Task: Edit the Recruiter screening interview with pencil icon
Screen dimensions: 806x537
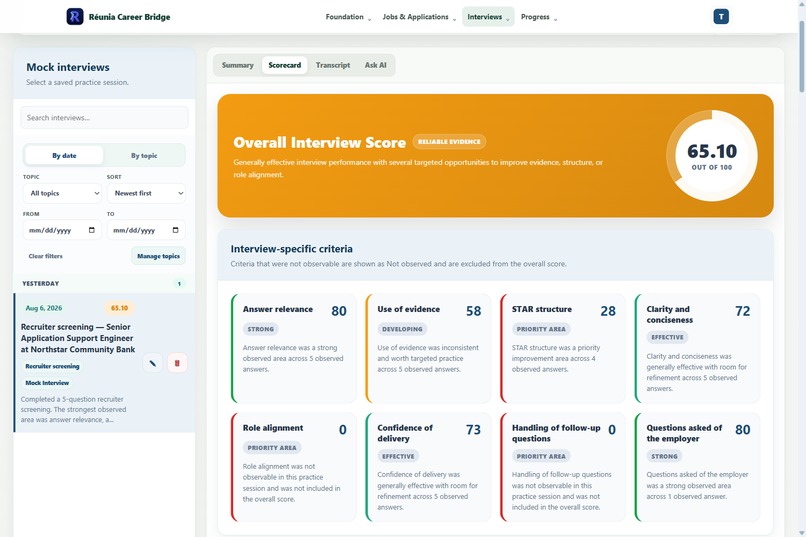Action: coord(153,363)
